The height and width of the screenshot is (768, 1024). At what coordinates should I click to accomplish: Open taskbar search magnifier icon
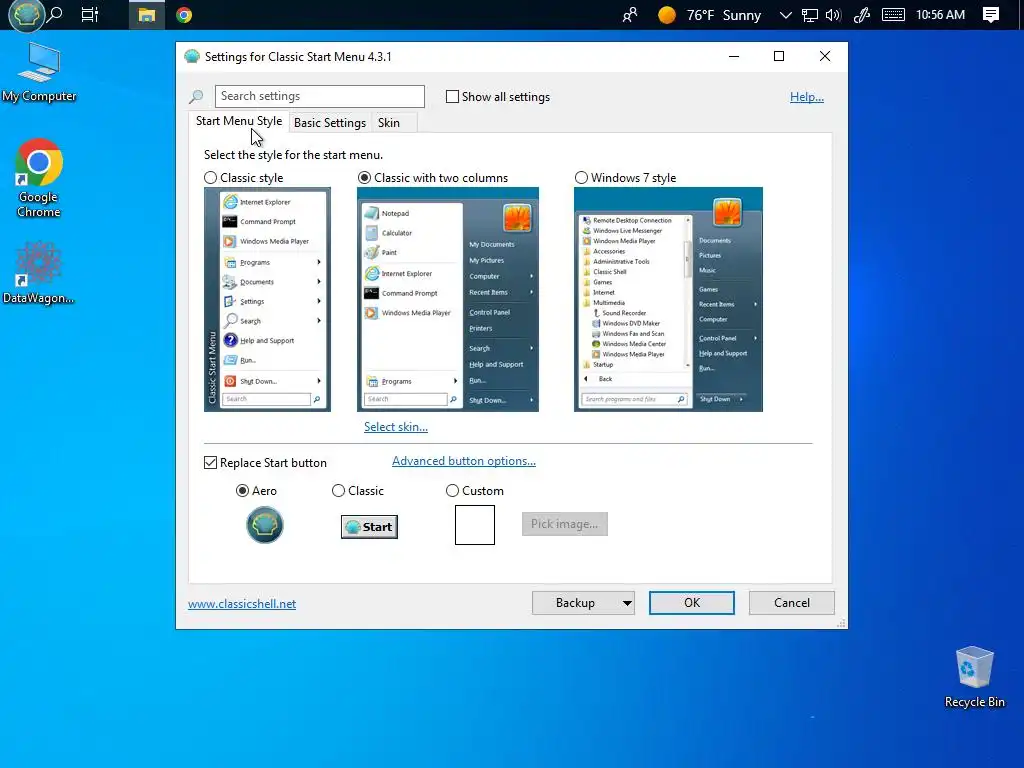pos(56,14)
